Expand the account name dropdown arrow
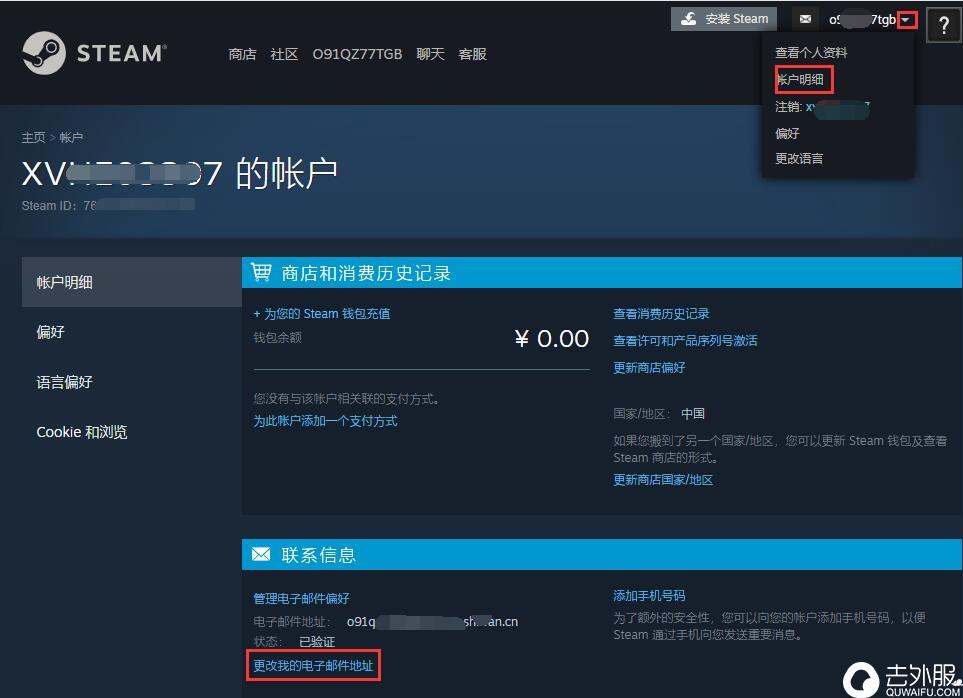This screenshot has height=698, width=963. (906, 20)
